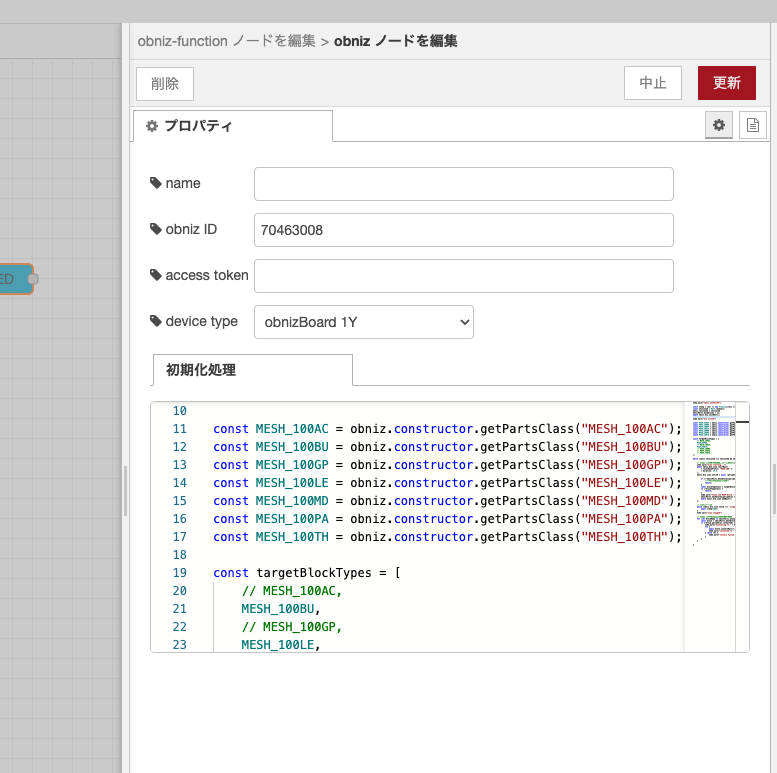Click the node properties gear icon button
This screenshot has height=773, width=777.
click(719, 125)
